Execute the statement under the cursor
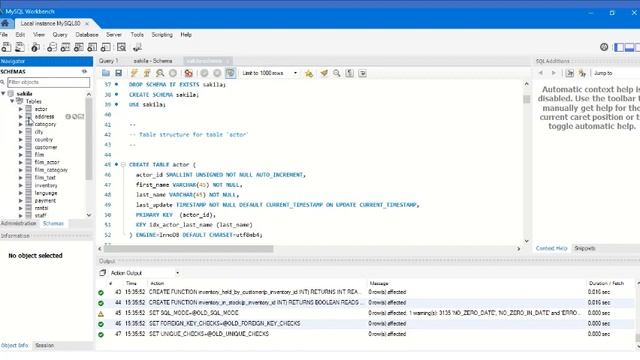The height and width of the screenshot is (360, 640). pos(147,73)
